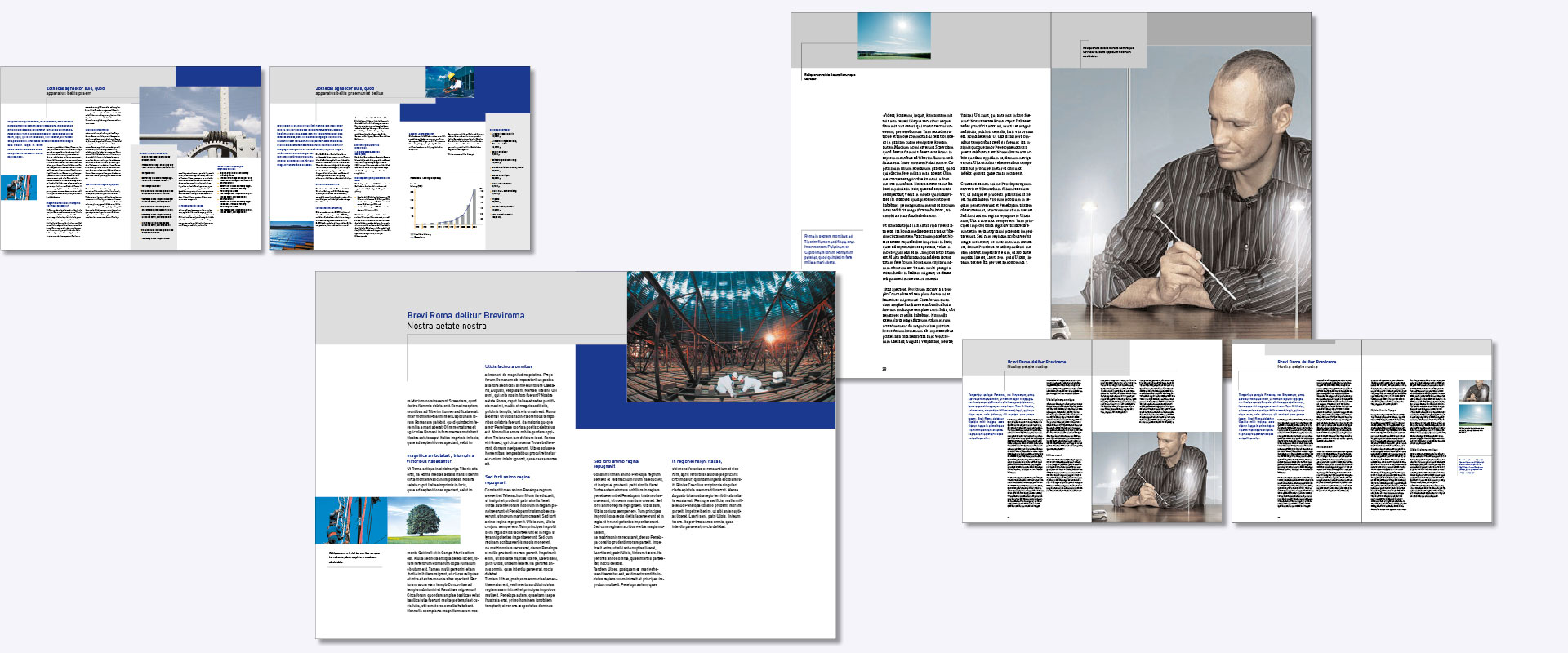Screen dimensions: 1568x653
Task: Click the worker in blue photo in second spread
Action: point(449,82)
